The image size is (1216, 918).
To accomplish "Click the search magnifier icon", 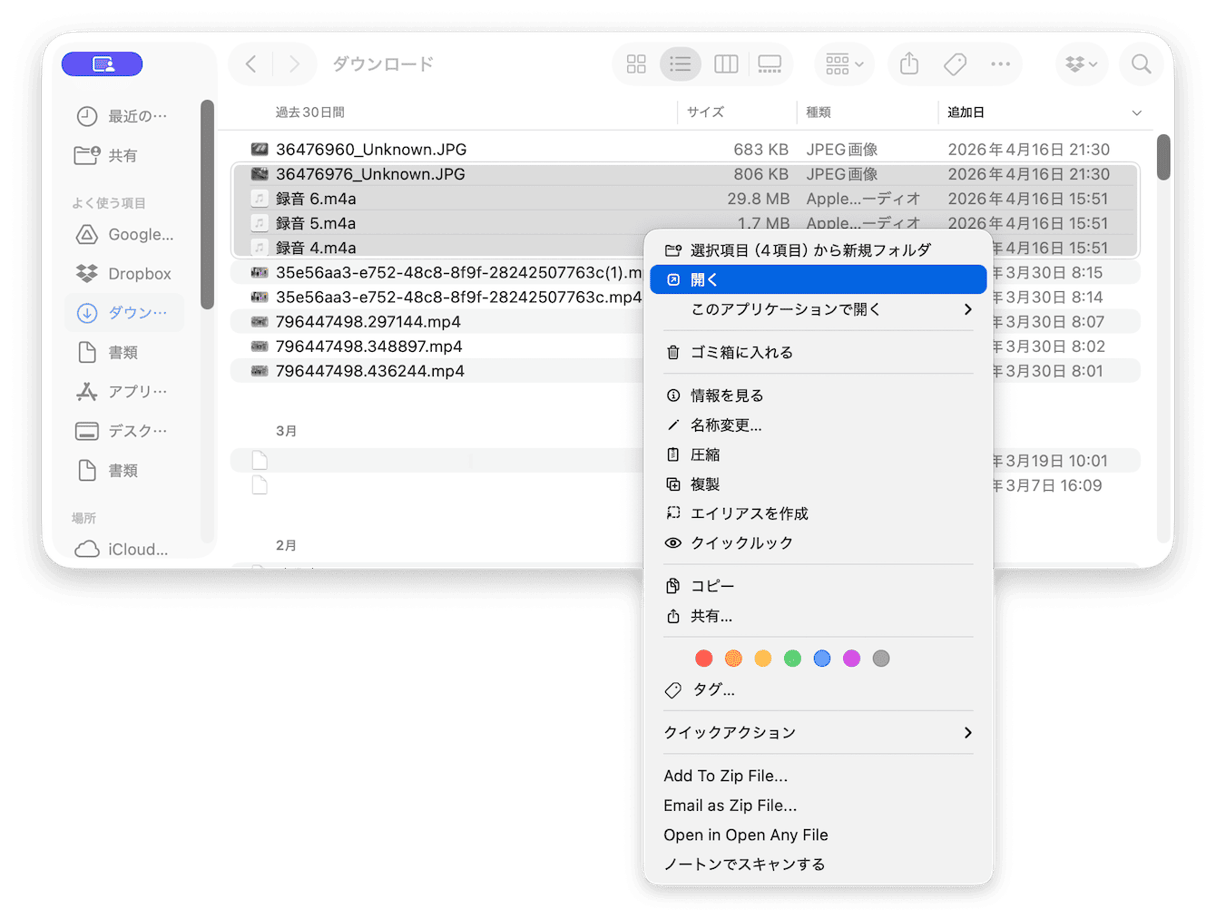I will click(x=1141, y=64).
